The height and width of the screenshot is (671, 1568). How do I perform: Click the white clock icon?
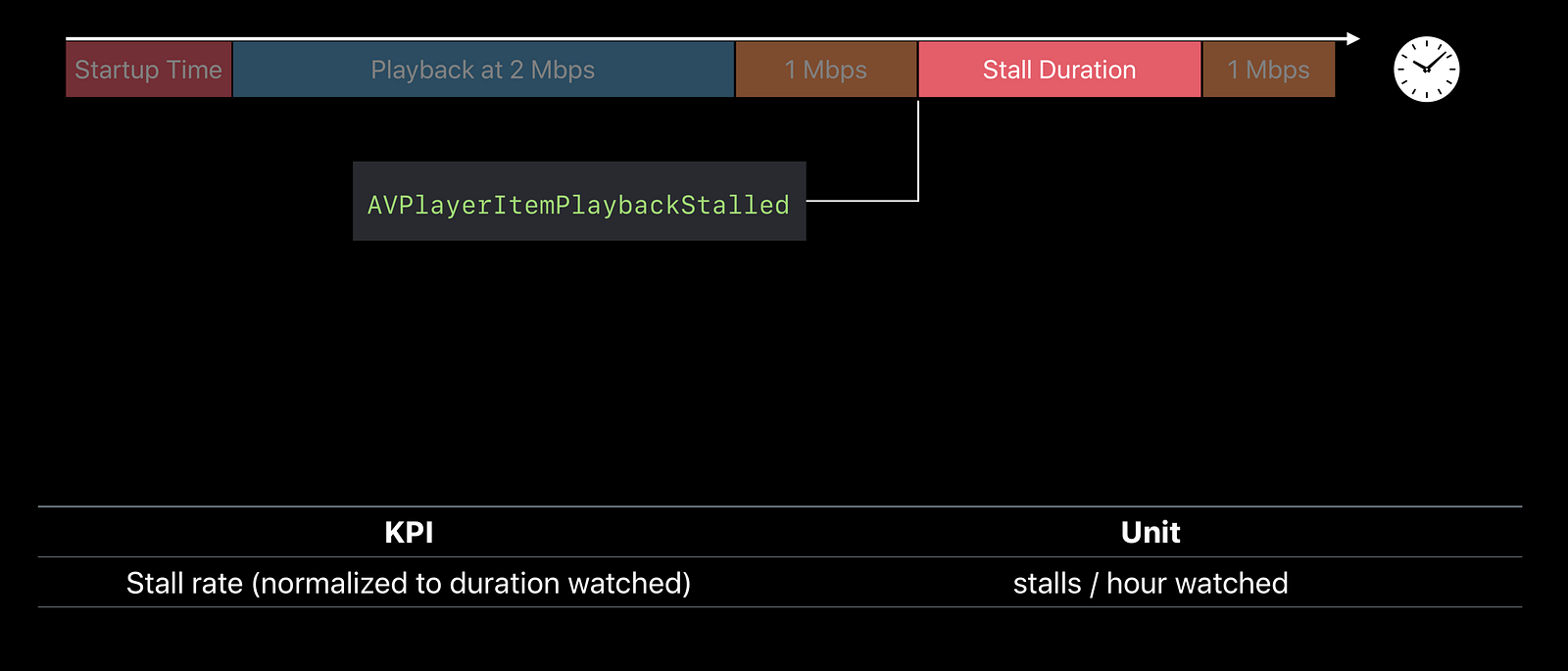click(x=1426, y=70)
